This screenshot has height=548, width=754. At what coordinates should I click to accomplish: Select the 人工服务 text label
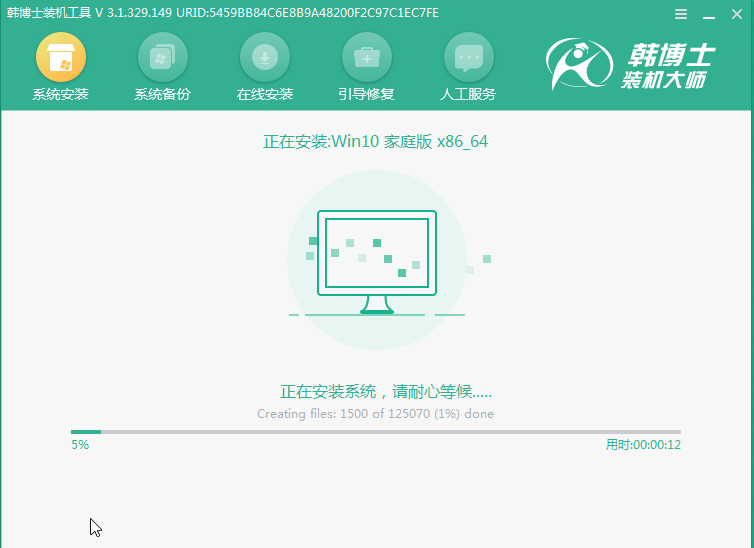[x=468, y=95]
